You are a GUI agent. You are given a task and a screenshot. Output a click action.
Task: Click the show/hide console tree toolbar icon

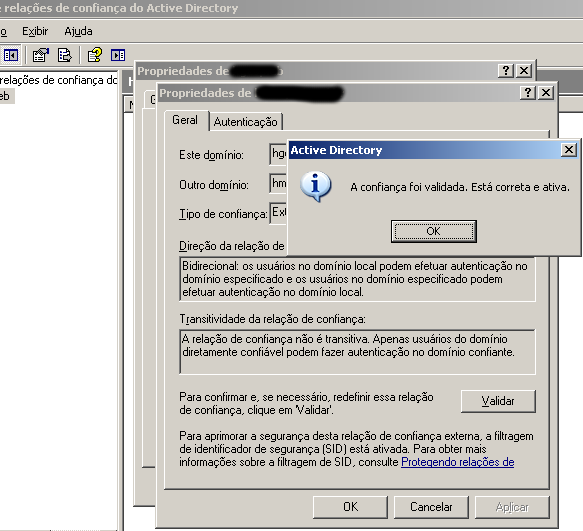[11, 55]
